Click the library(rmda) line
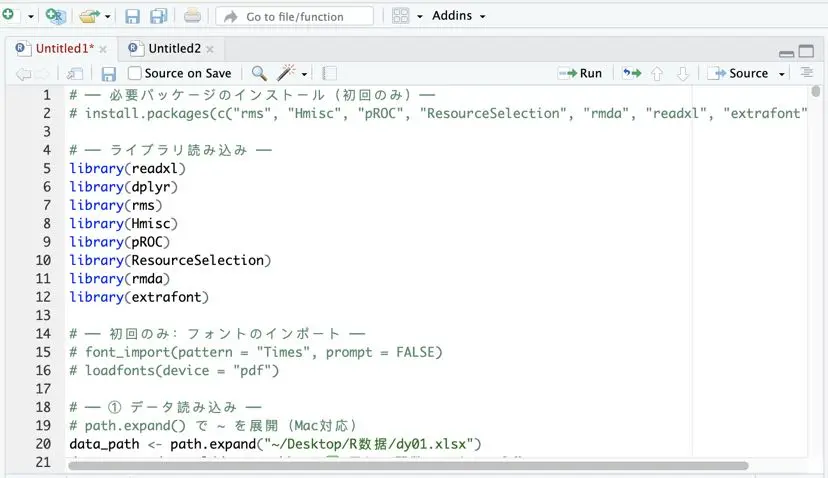 click(x=120, y=278)
